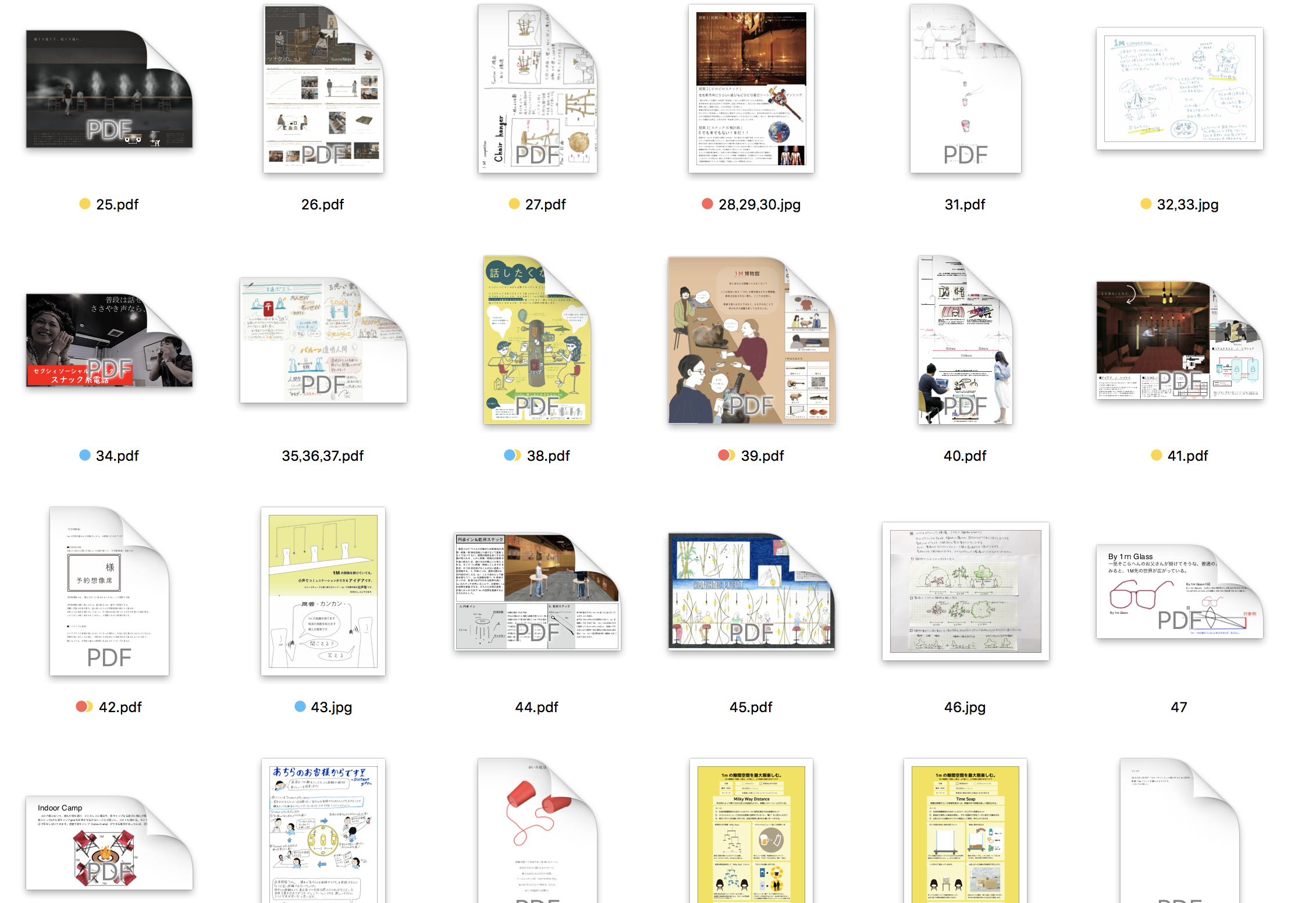Click the 28,29,30.jpg image thumbnail
The height and width of the screenshot is (903, 1316).
pos(751,89)
